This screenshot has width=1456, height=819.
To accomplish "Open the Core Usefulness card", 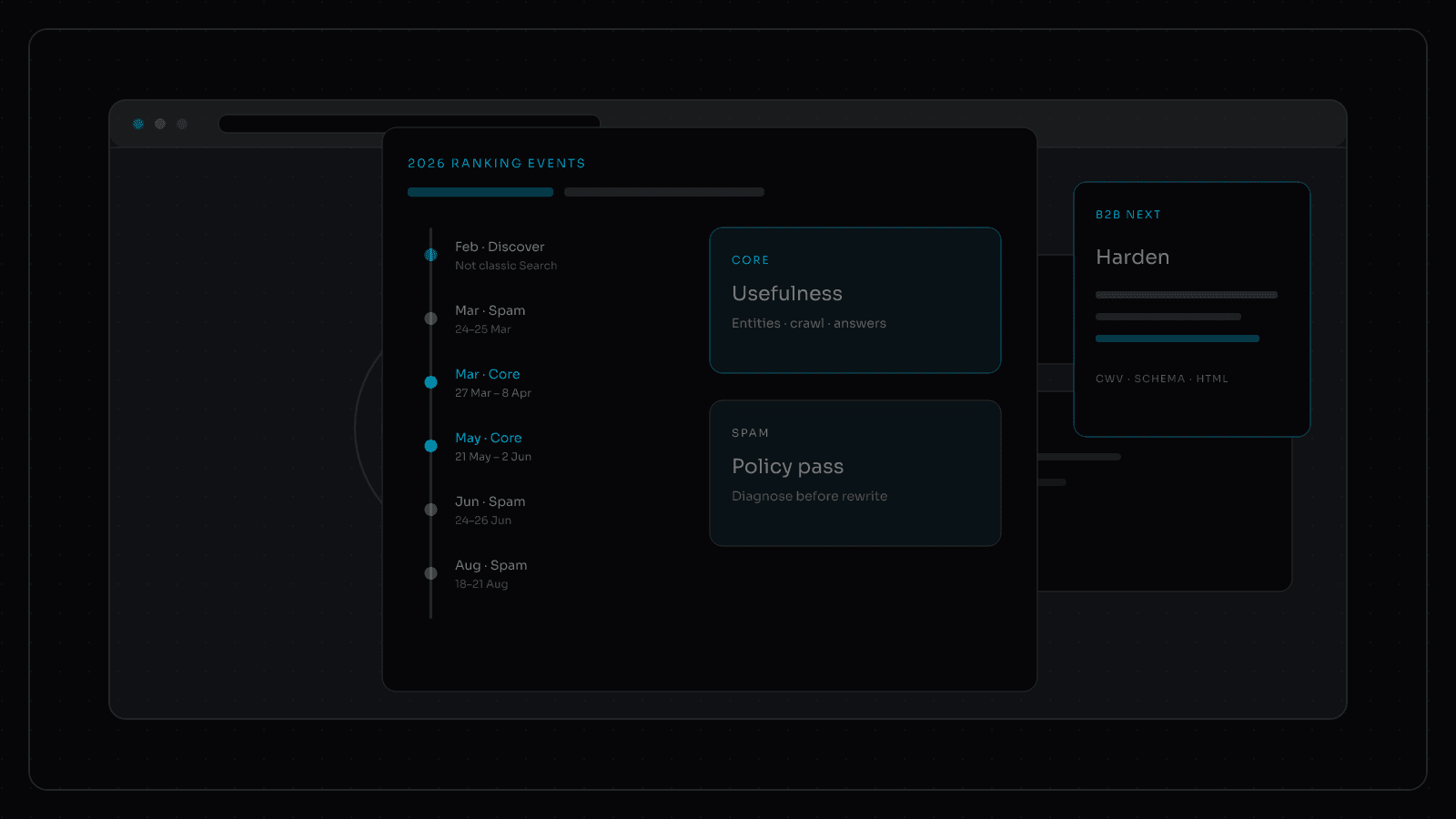I will [x=855, y=300].
